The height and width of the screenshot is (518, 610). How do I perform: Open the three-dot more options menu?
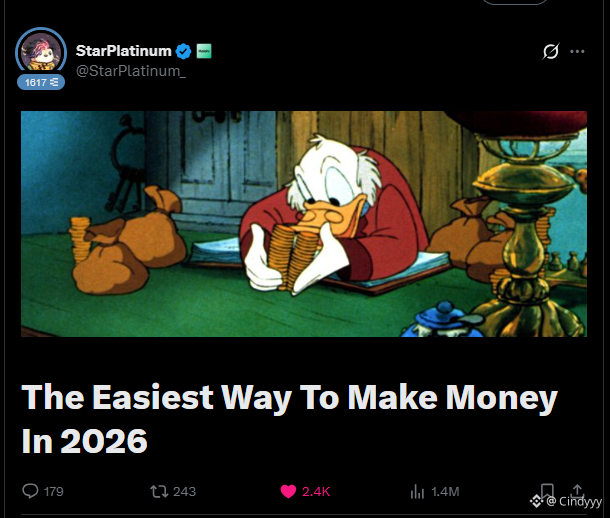(x=577, y=51)
